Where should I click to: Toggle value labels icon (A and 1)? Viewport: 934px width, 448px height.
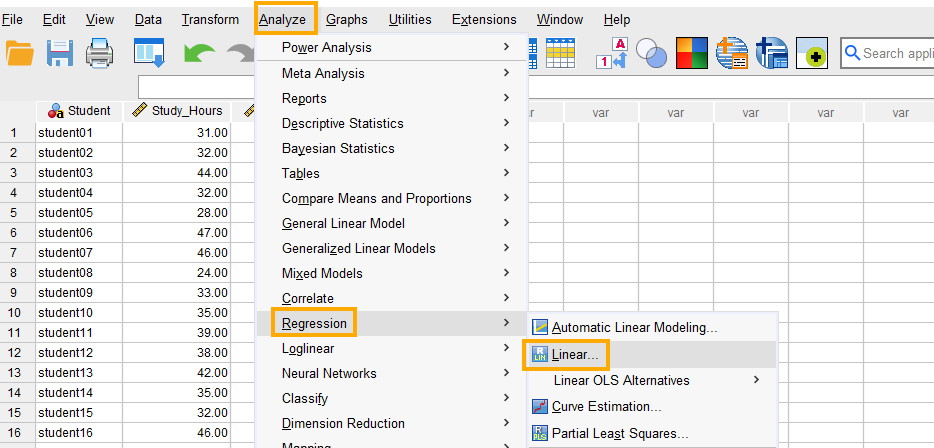point(611,53)
